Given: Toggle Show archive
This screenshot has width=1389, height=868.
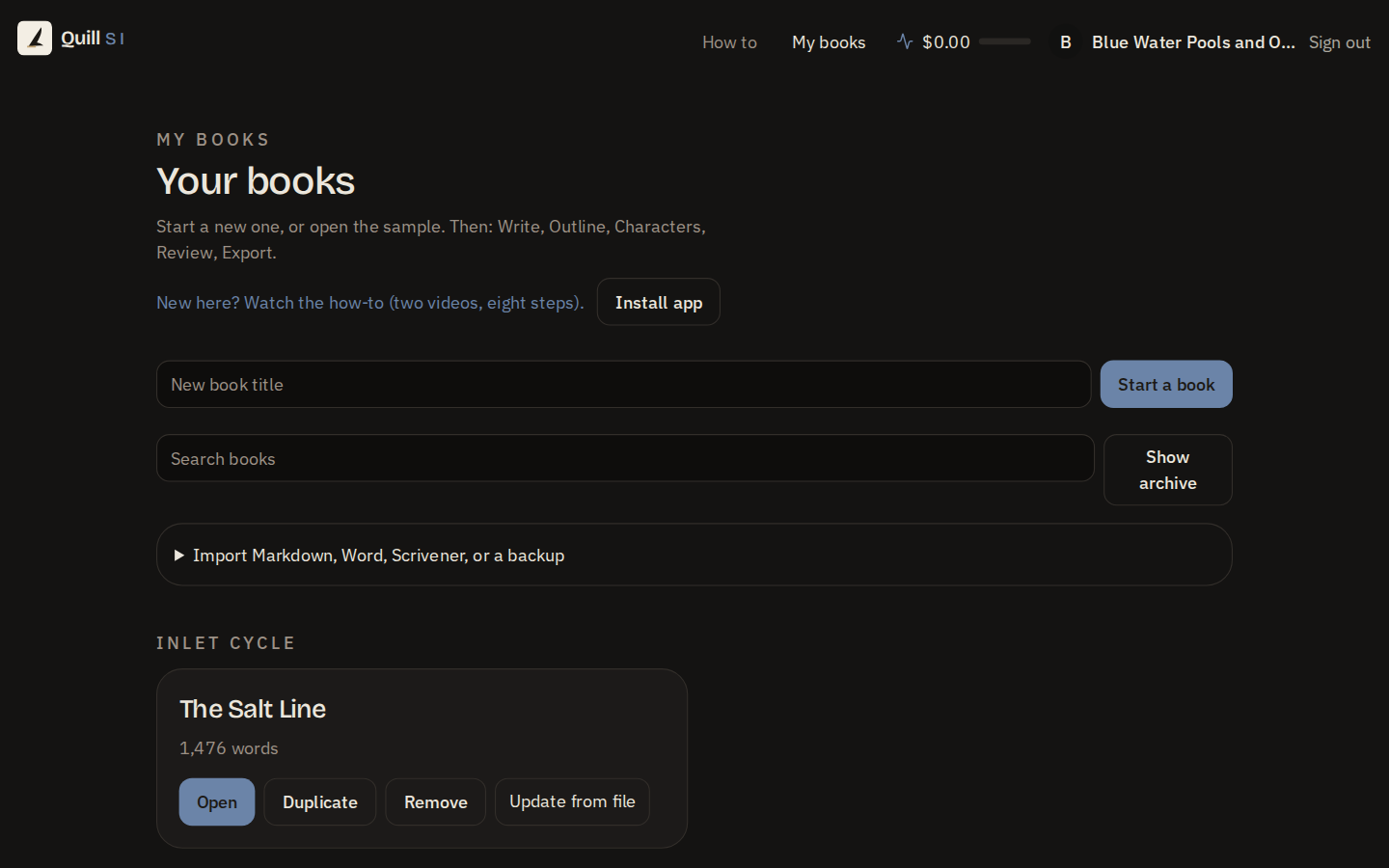Looking at the screenshot, I should point(1168,470).
